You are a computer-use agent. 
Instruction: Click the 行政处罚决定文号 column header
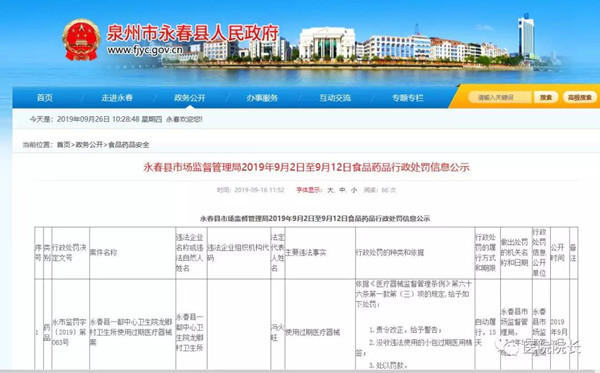[69, 252]
